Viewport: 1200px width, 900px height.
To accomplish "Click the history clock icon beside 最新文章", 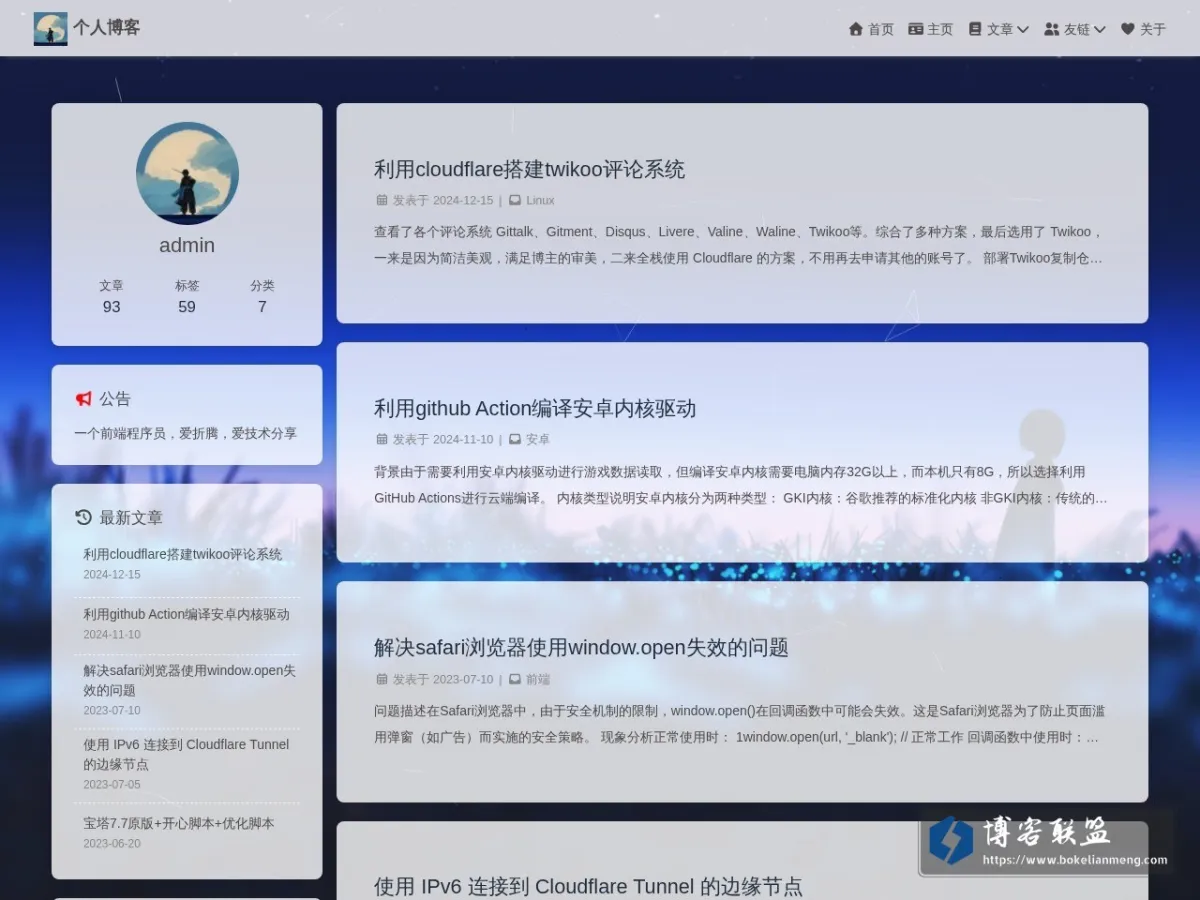I will [x=83, y=517].
